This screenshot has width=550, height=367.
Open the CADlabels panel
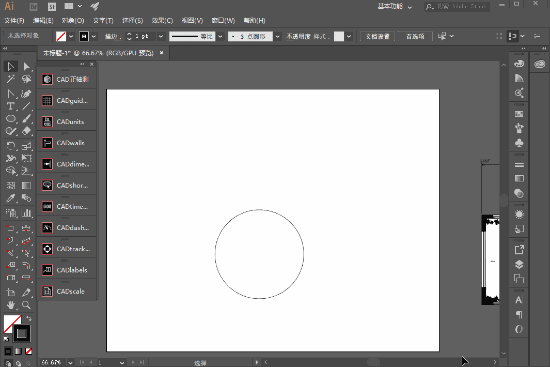click(x=67, y=270)
